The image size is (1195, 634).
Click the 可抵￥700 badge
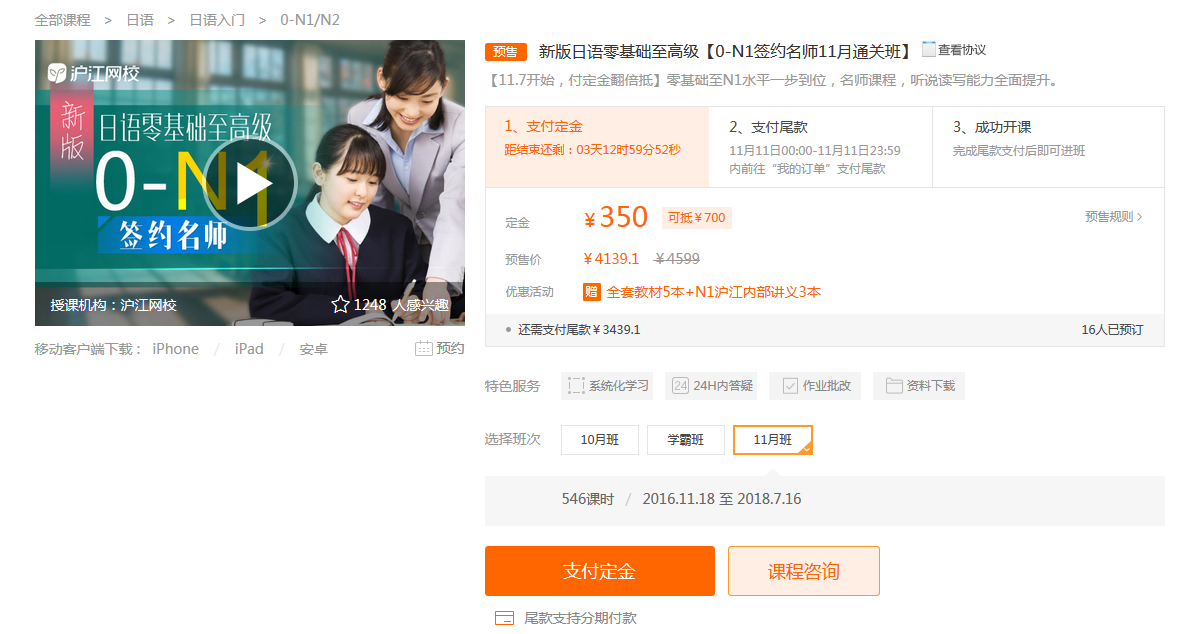pos(697,218)
